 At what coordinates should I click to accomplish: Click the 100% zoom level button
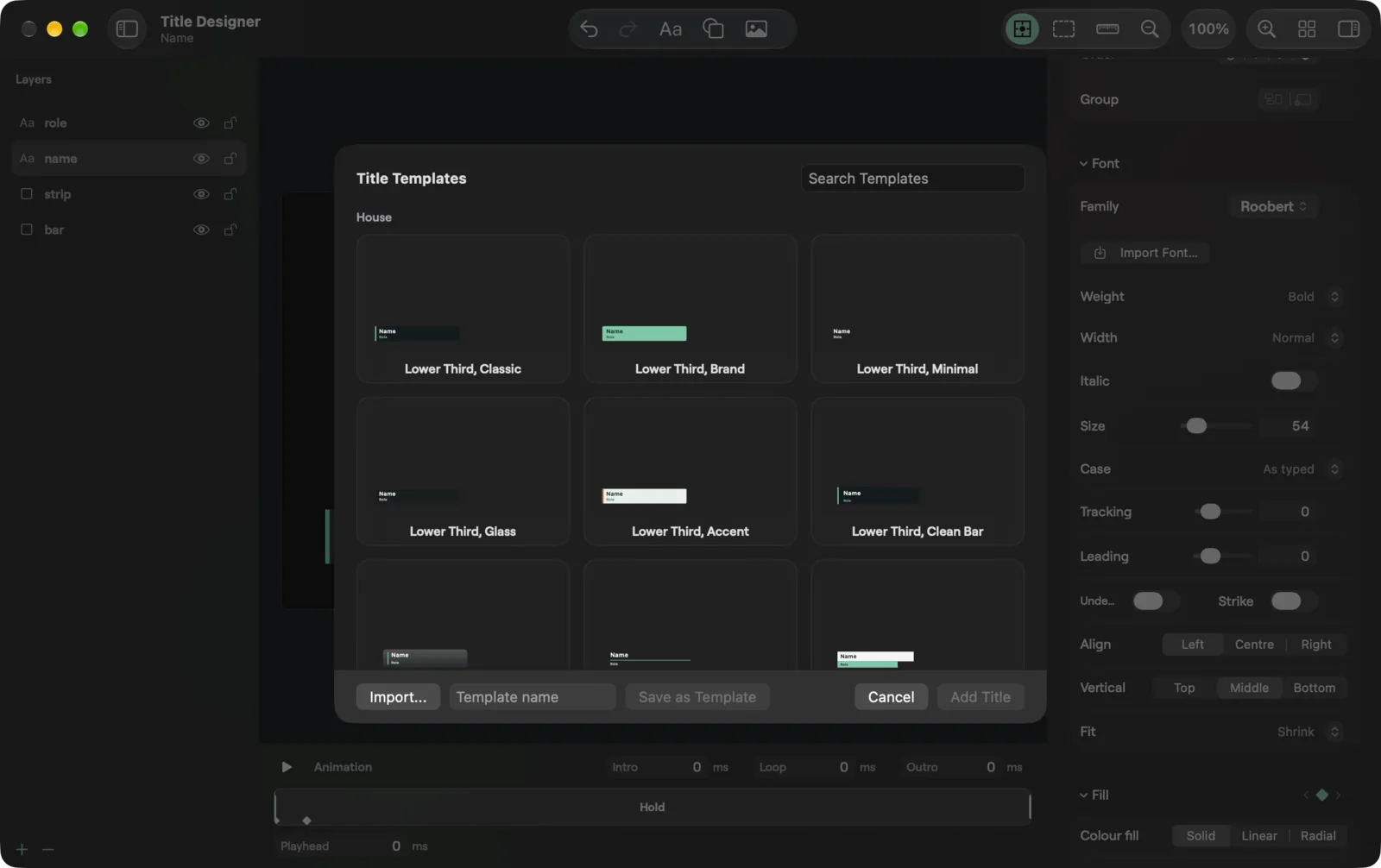point(1208,28)
